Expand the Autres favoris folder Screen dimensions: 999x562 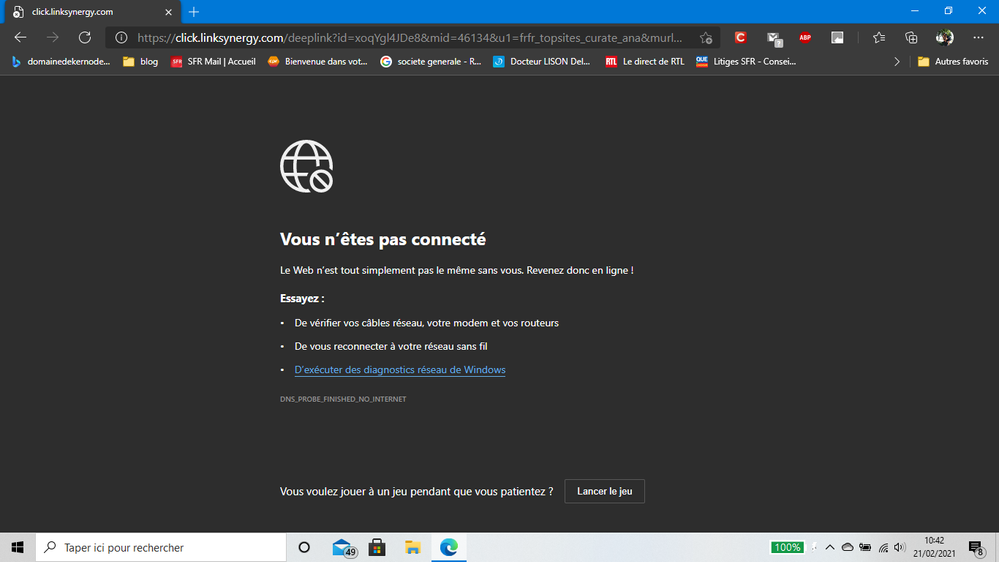pyautogui.click(x=952, y=61)
